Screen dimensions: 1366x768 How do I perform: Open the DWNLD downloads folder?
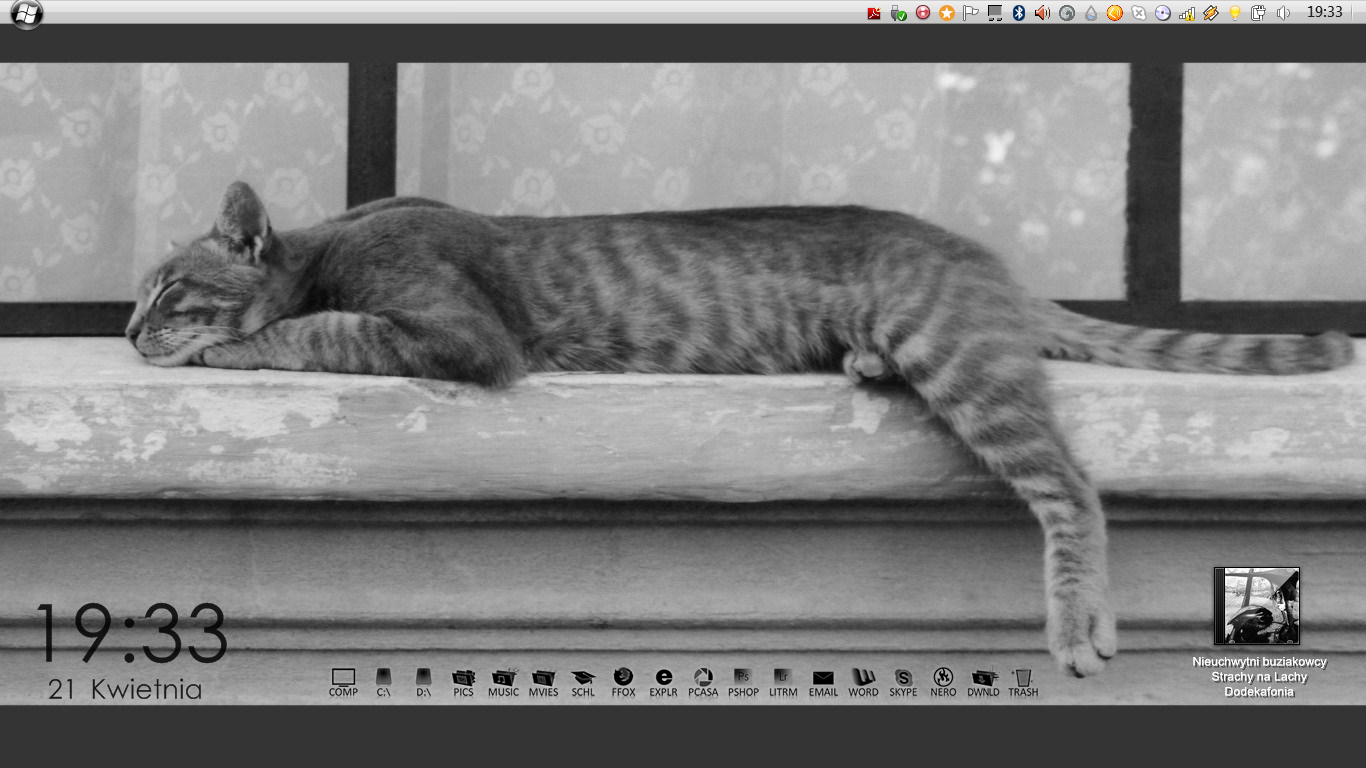(983, 681)
